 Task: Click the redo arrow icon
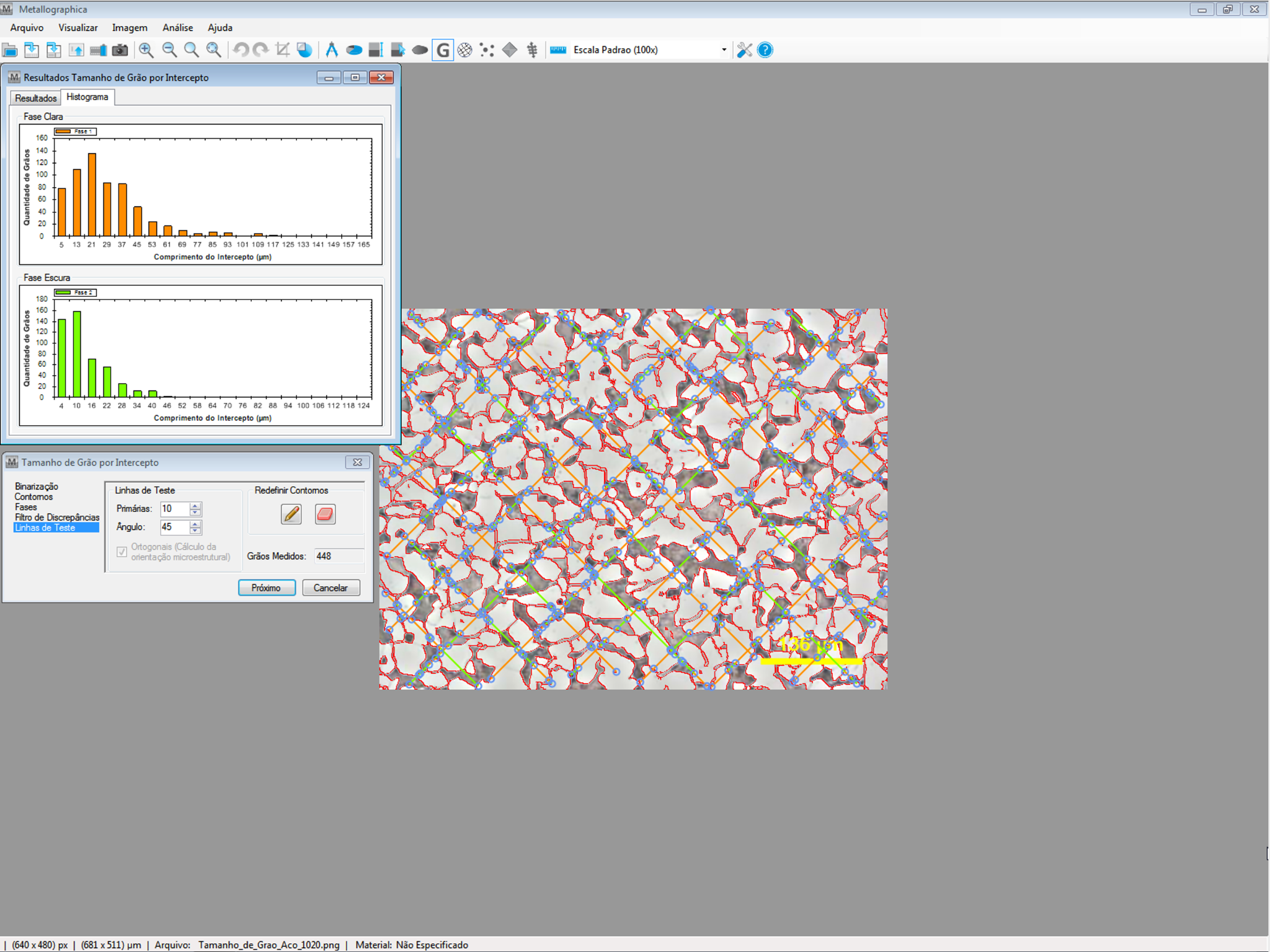coord(261,50)
